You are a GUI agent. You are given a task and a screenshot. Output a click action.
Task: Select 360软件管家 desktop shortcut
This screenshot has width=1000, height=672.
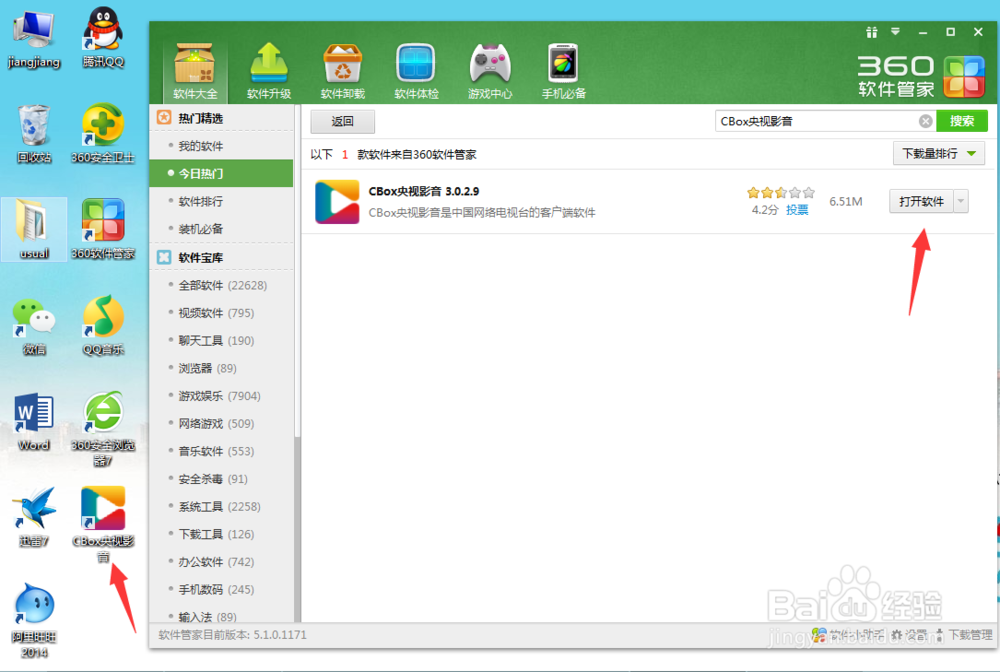(x=103, y=229)
